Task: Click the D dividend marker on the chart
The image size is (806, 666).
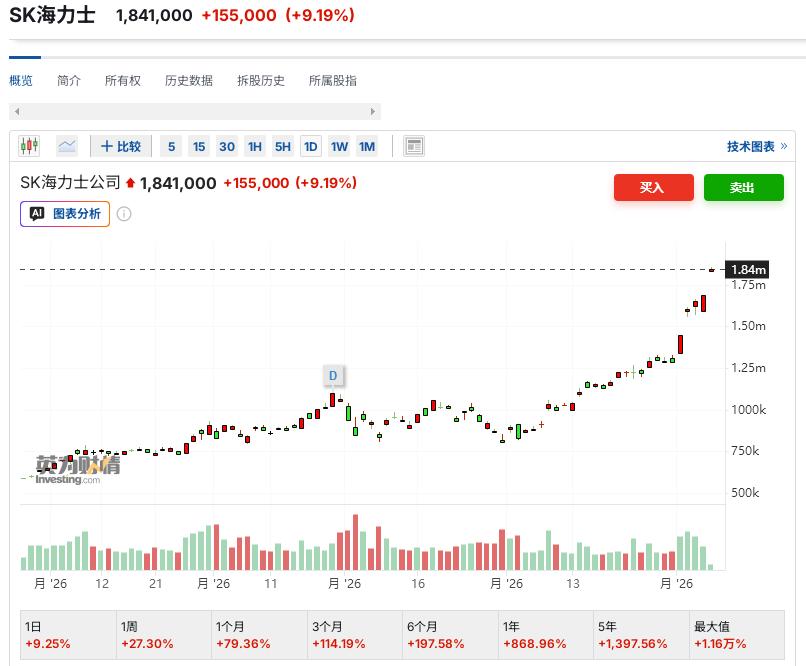Action: click(x=333, y=376)
